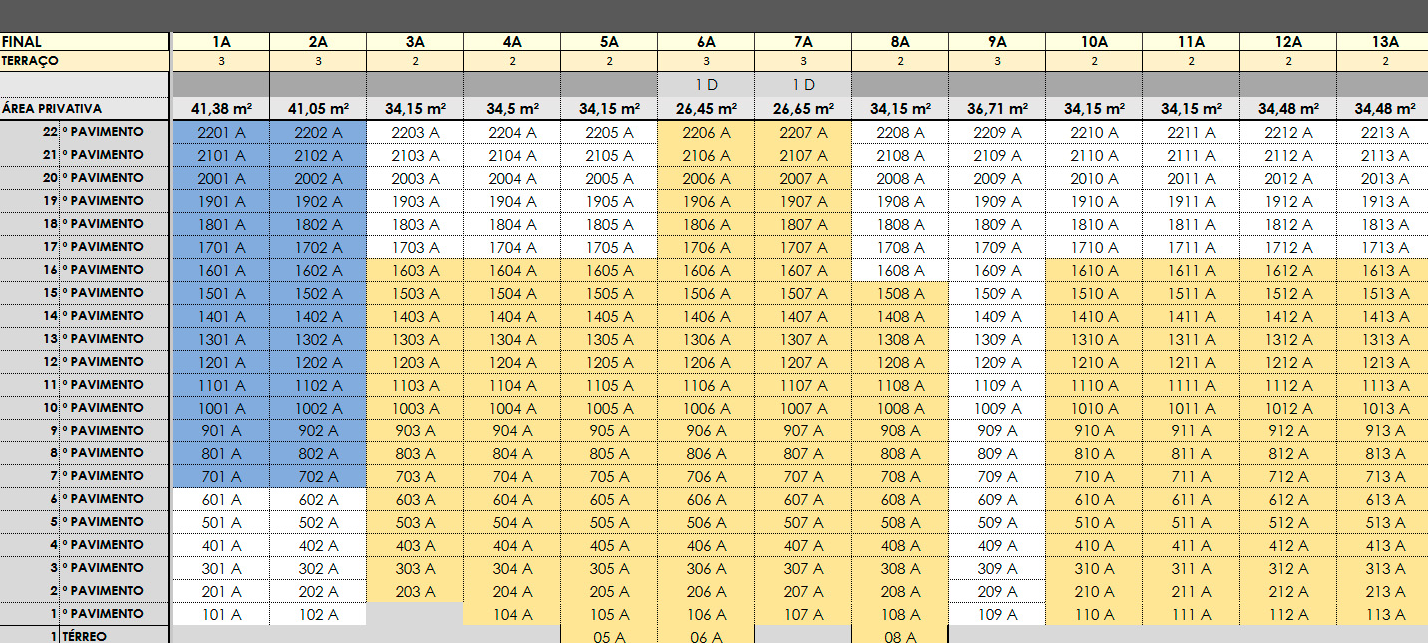Select the 26,65 m² area cell
Screen dimensions: 1428x643
point(803,108)
